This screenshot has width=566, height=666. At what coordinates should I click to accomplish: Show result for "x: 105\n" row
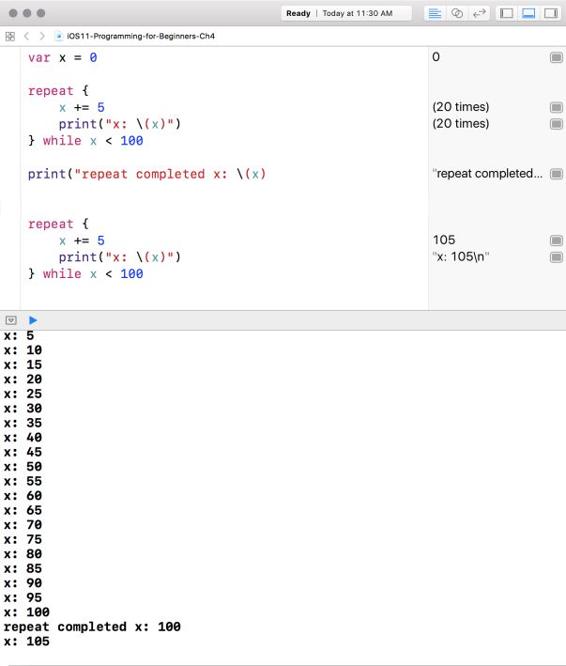tap(556, 257)
